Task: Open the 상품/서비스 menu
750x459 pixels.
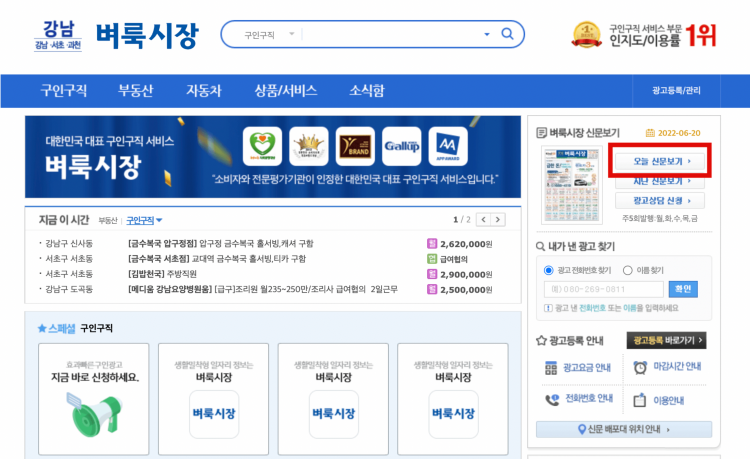Action: (x=286, y=90)
